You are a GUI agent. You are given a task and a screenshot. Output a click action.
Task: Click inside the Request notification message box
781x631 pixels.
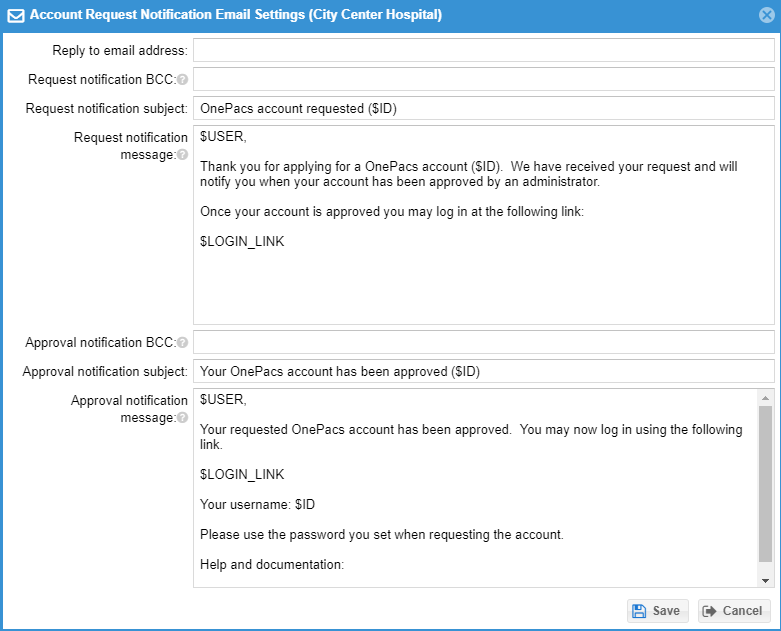point(484,225)
